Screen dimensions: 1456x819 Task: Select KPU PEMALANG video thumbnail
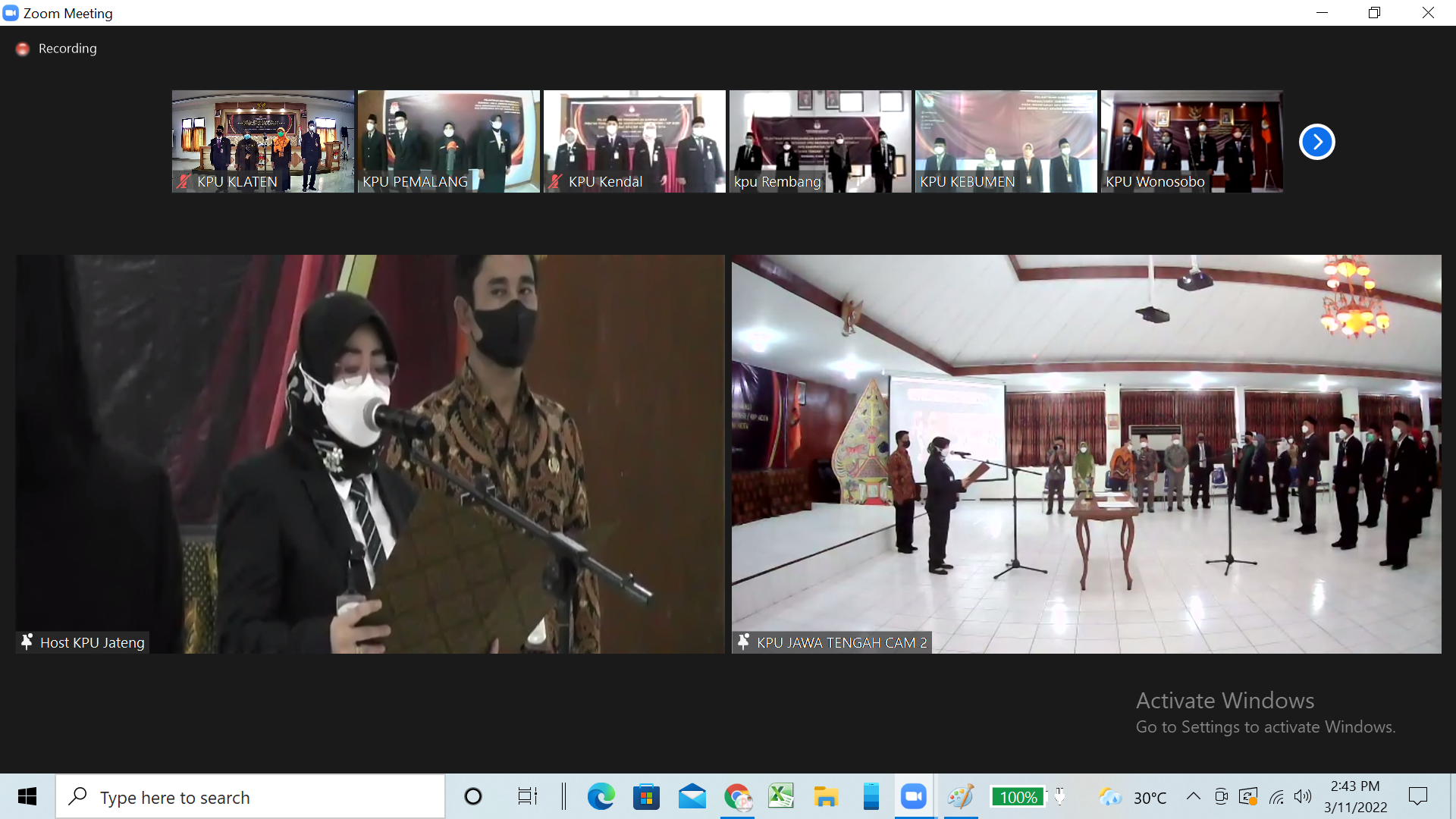(x=448, y=141)
